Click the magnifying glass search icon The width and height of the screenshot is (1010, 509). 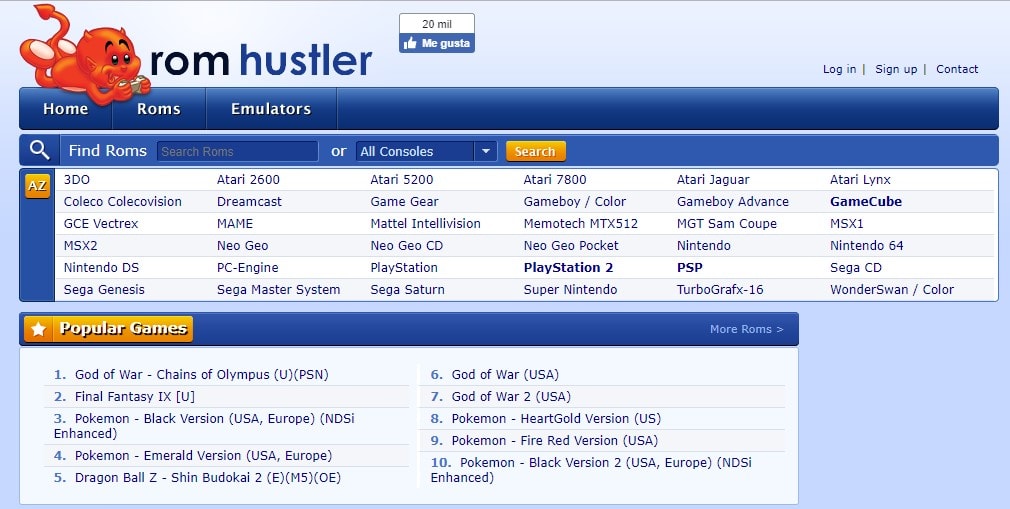(39, 151)
